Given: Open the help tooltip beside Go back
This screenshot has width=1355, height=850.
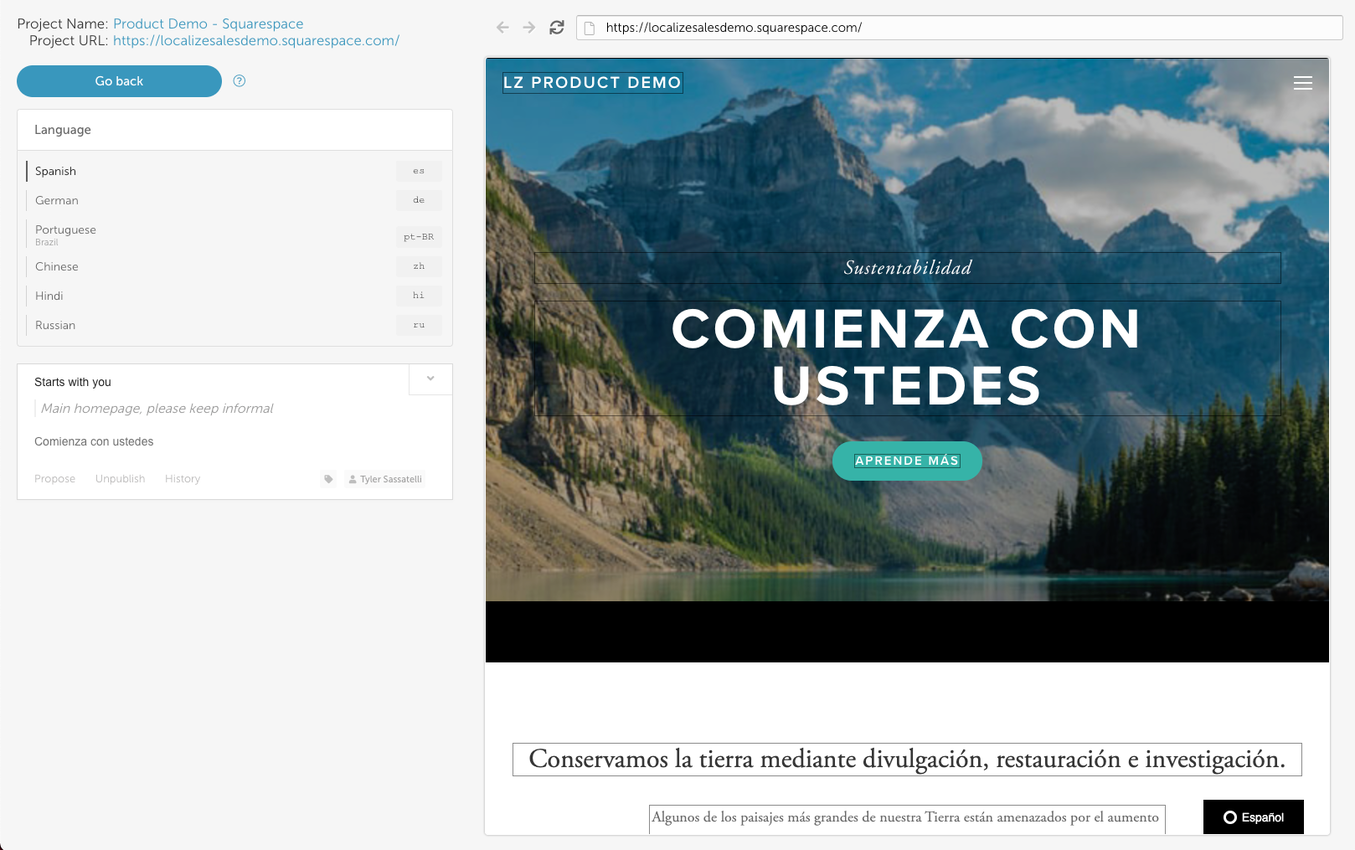Looking at the screenshot, I should pos(239,81).
